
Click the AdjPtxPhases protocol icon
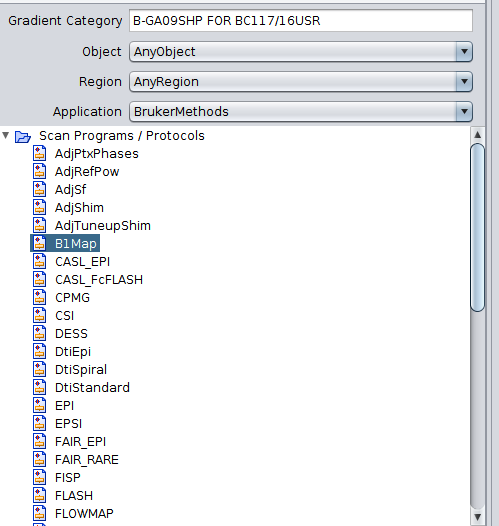click(39, 153)
